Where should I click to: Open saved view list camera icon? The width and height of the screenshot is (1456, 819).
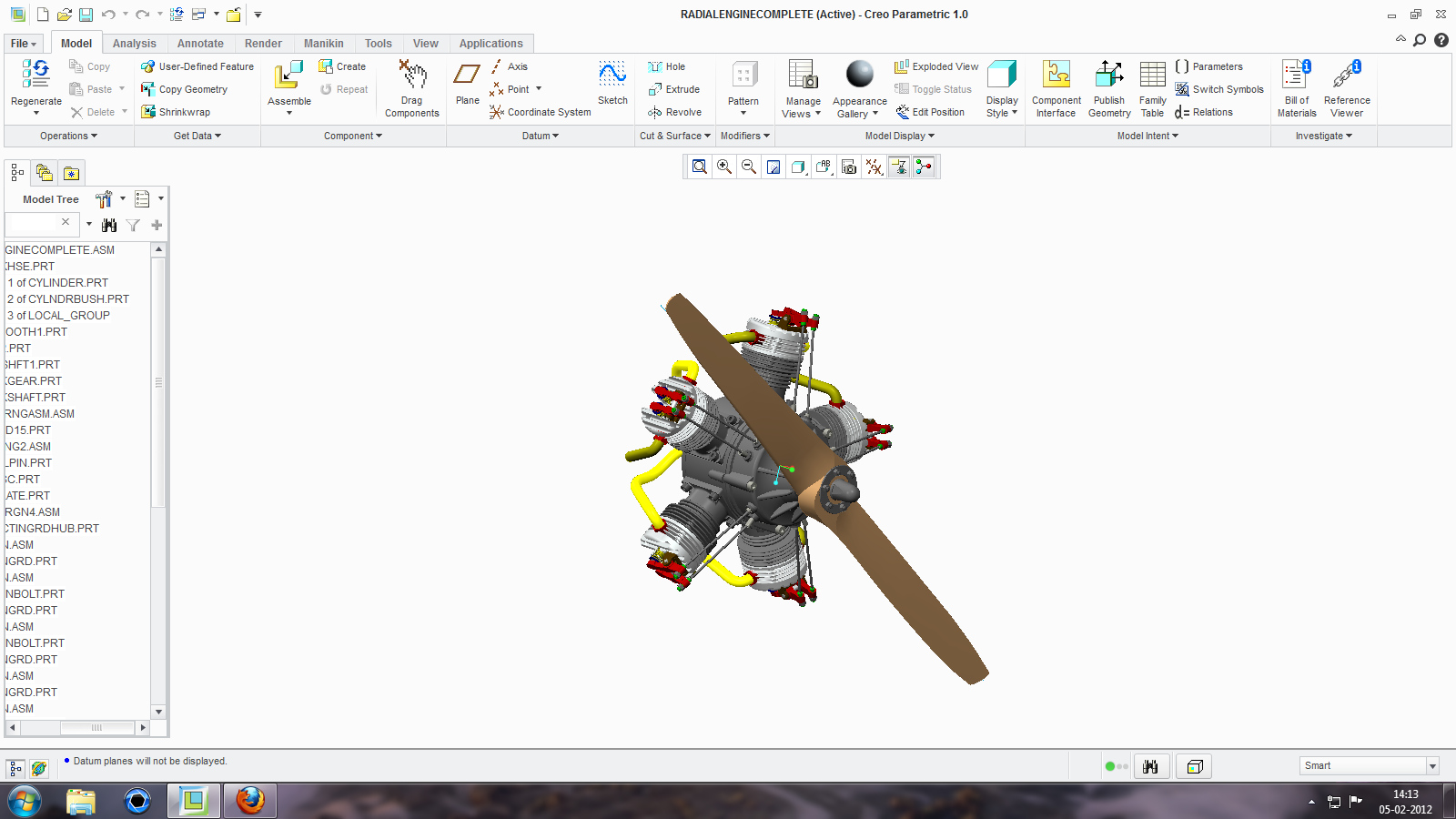click(849, 167)
